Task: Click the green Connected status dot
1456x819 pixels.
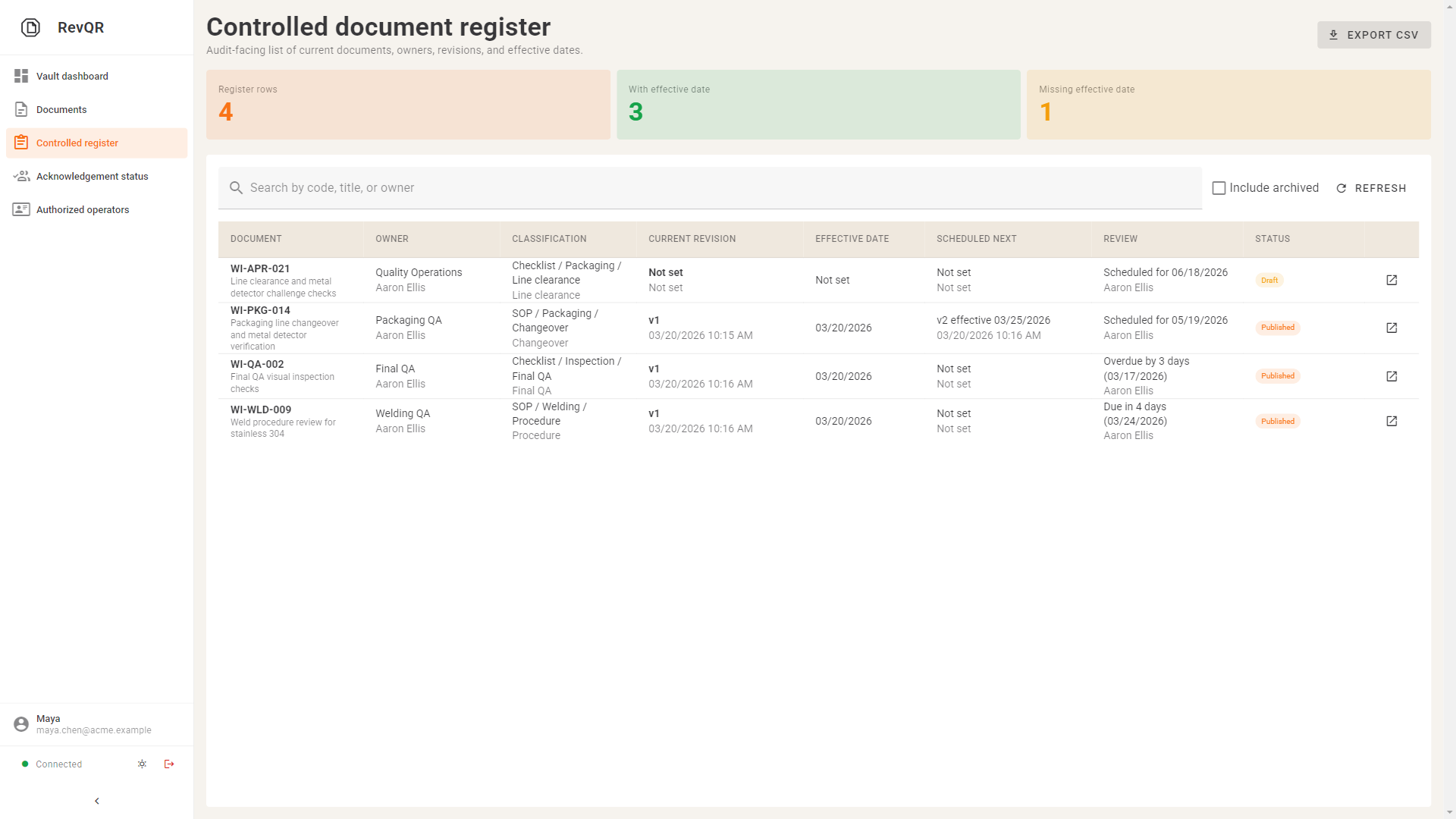Action: coord(24,764)
